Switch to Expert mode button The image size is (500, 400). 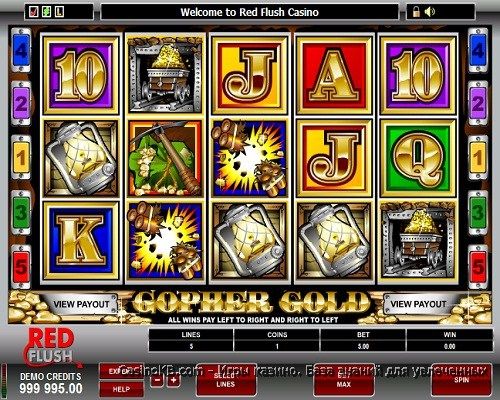coord(121,371)
